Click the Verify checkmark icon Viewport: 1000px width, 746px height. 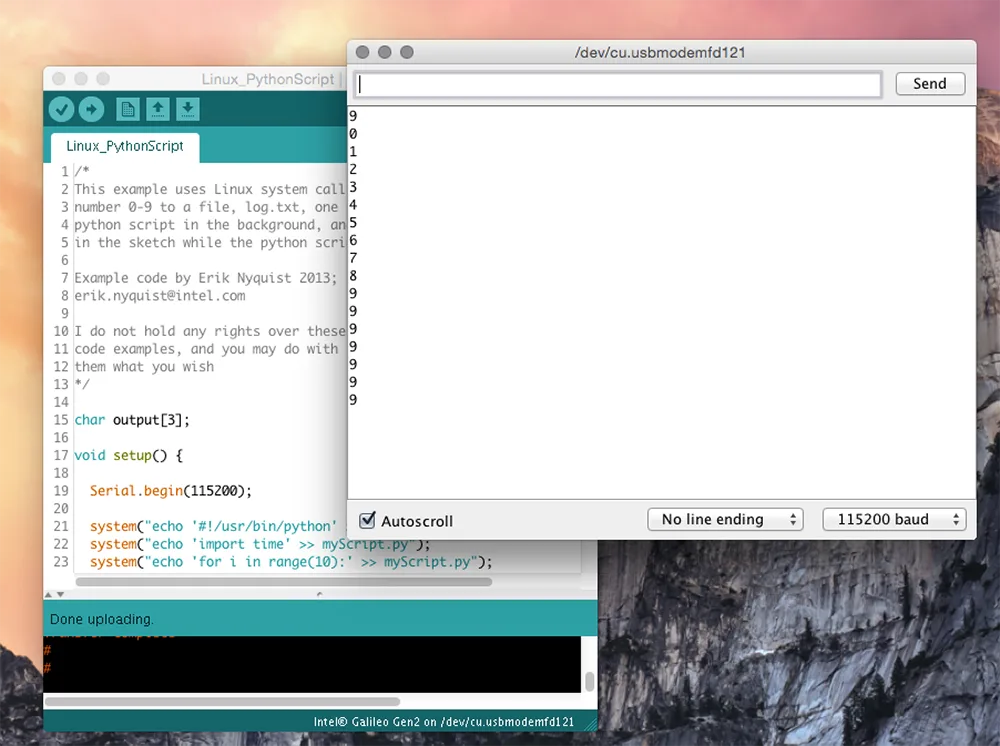click(x=61, y=110)
